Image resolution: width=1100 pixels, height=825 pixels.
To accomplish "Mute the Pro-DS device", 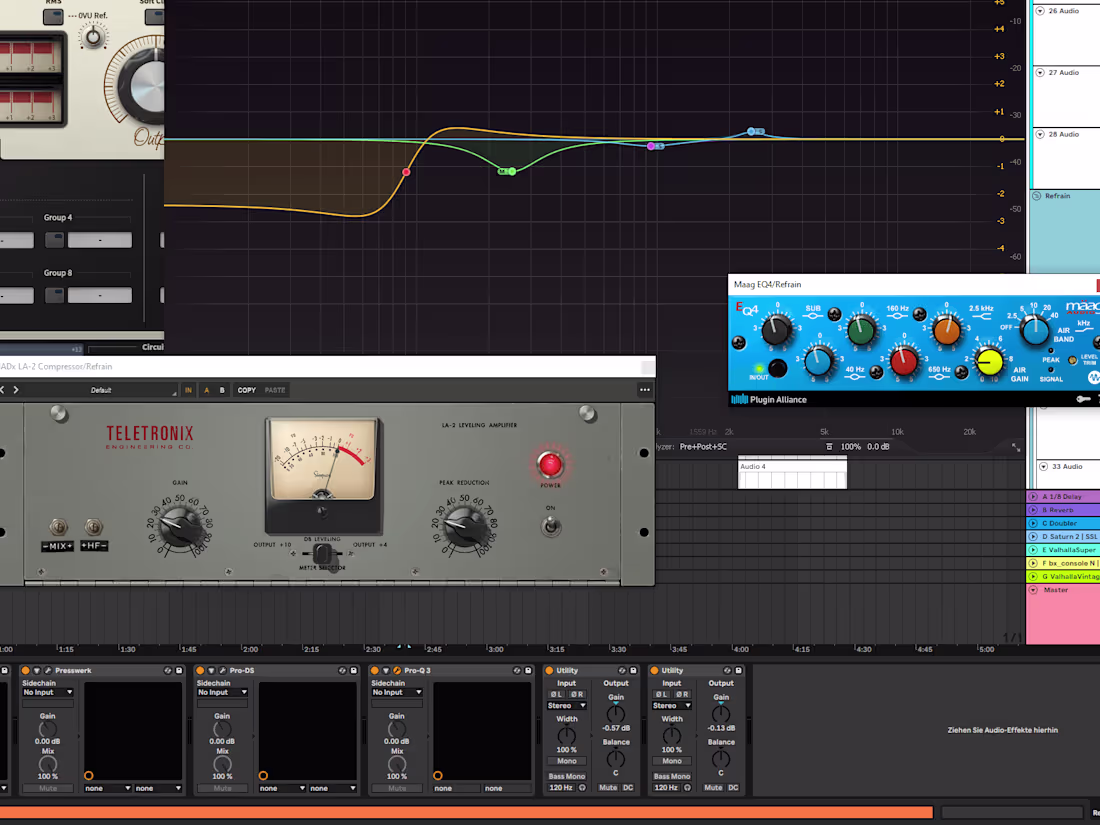I will click(222, 788).
